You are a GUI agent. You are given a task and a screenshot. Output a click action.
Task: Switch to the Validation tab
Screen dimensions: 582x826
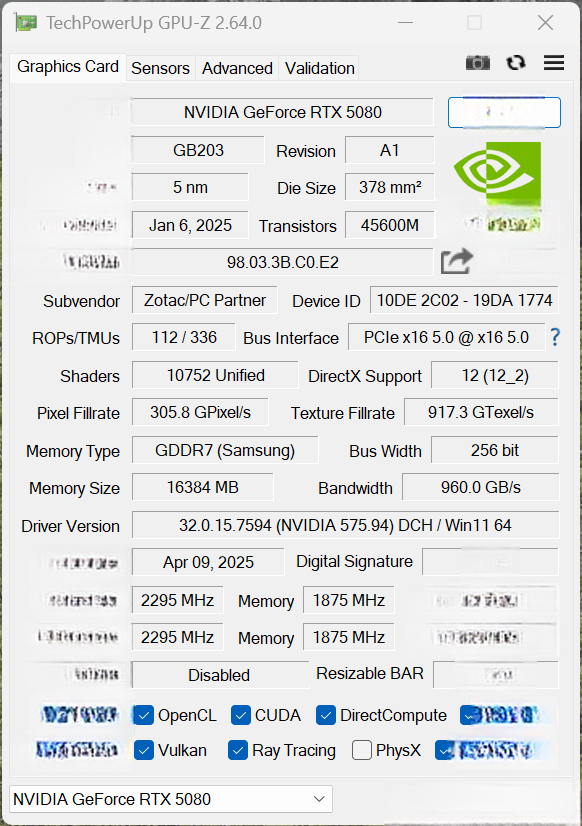coord(319,68)
